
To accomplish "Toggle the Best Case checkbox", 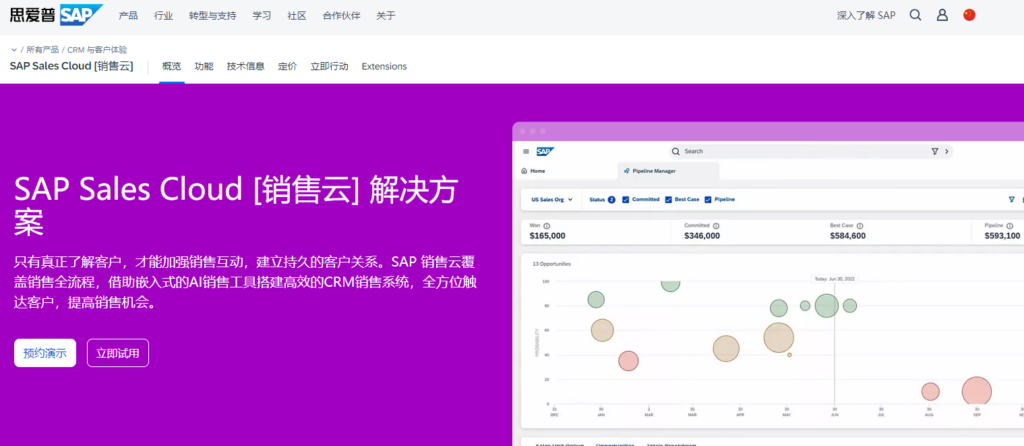I will pos(669,200).
